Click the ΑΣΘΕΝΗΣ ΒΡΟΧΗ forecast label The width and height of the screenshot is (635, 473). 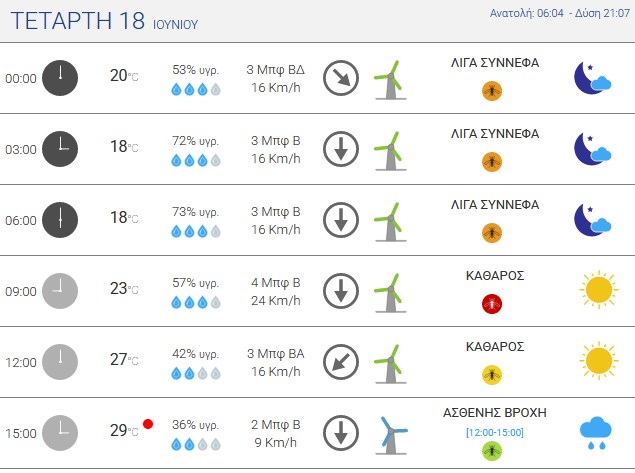495,413
